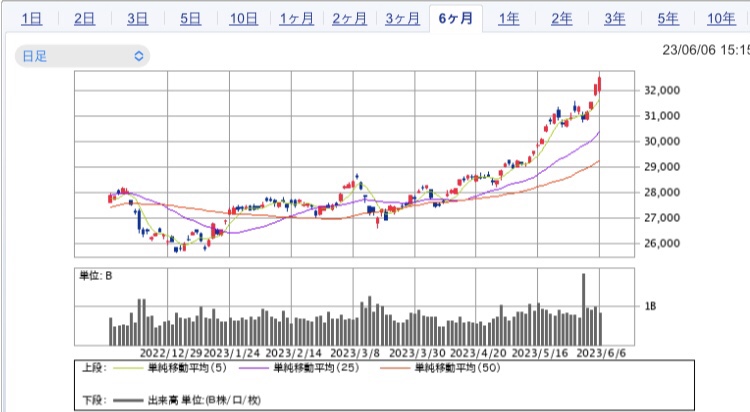750x412 pixels.
Task: Click the 32,000 price axis label
Action: [x=662, y=90]
